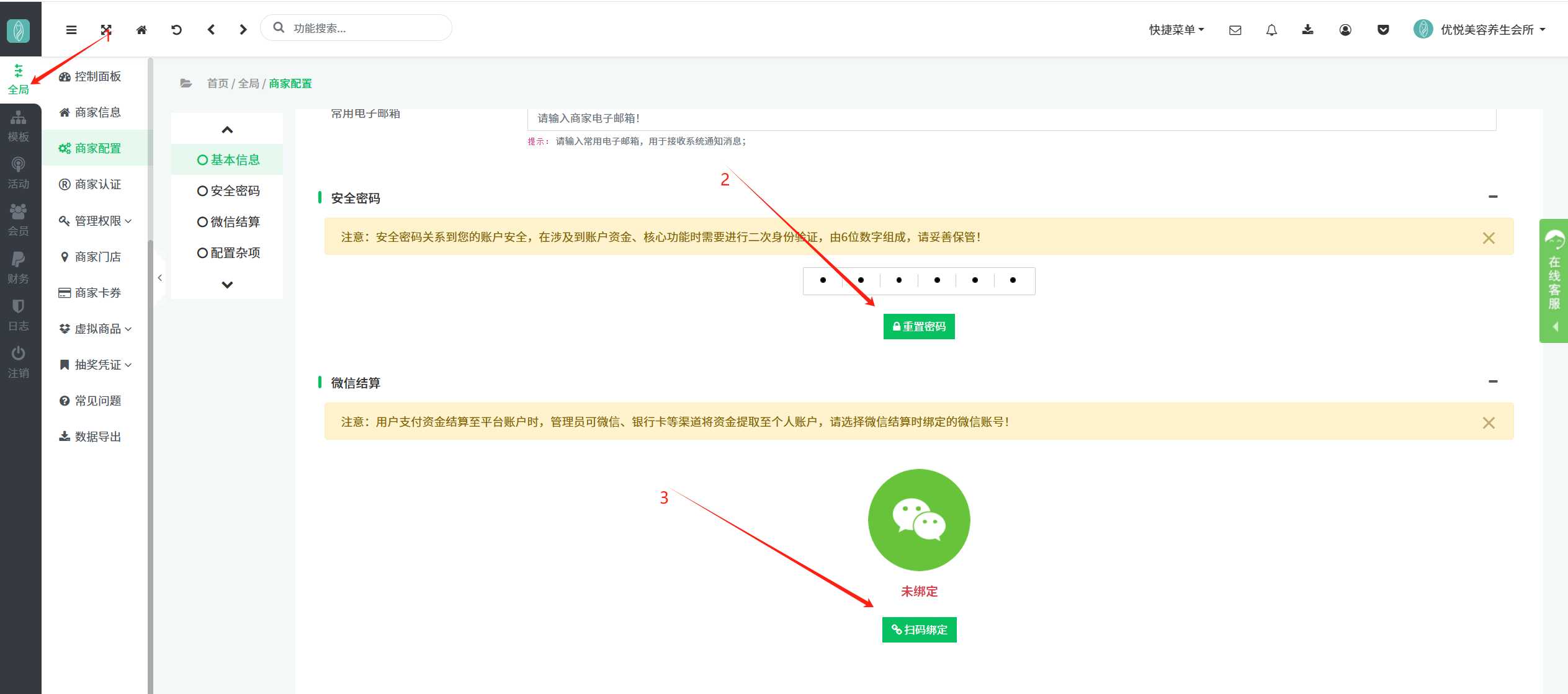Open 商家配置 menu item
This screenshot has height=694, width=1568.
tap(95, 148)
